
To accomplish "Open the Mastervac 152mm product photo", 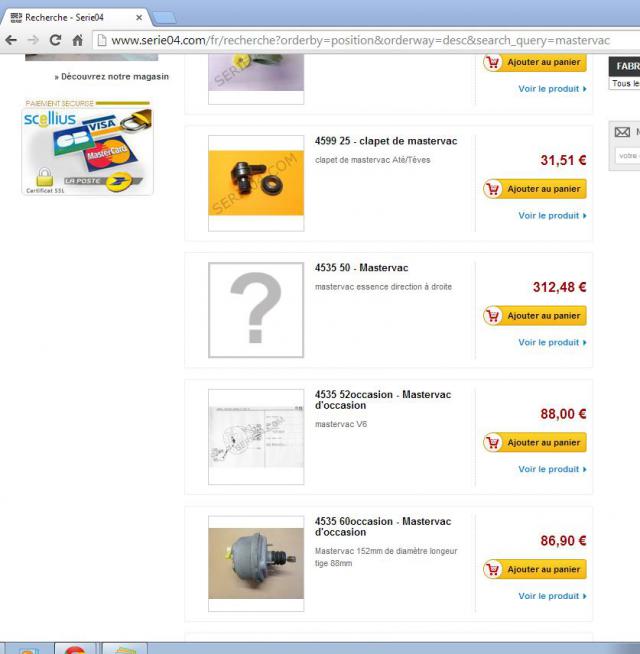I will [256, 563].
